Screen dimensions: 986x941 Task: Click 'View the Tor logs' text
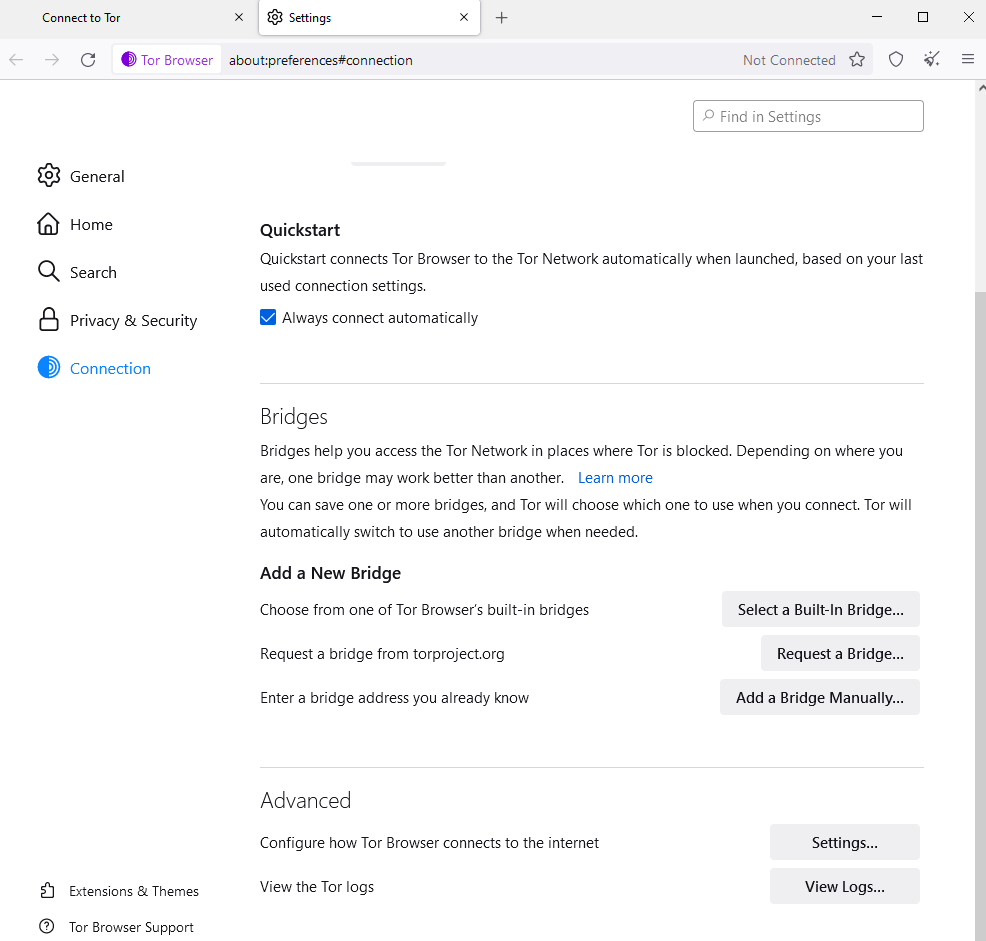[x=317, y=887]
